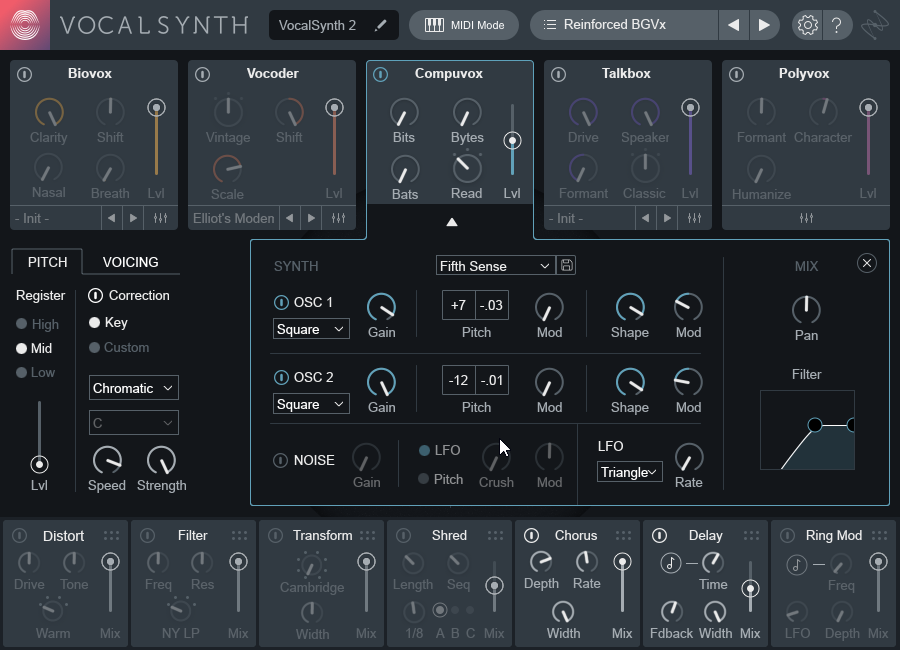Click the Compuvox Lvl slider handle

coord(512,141)
